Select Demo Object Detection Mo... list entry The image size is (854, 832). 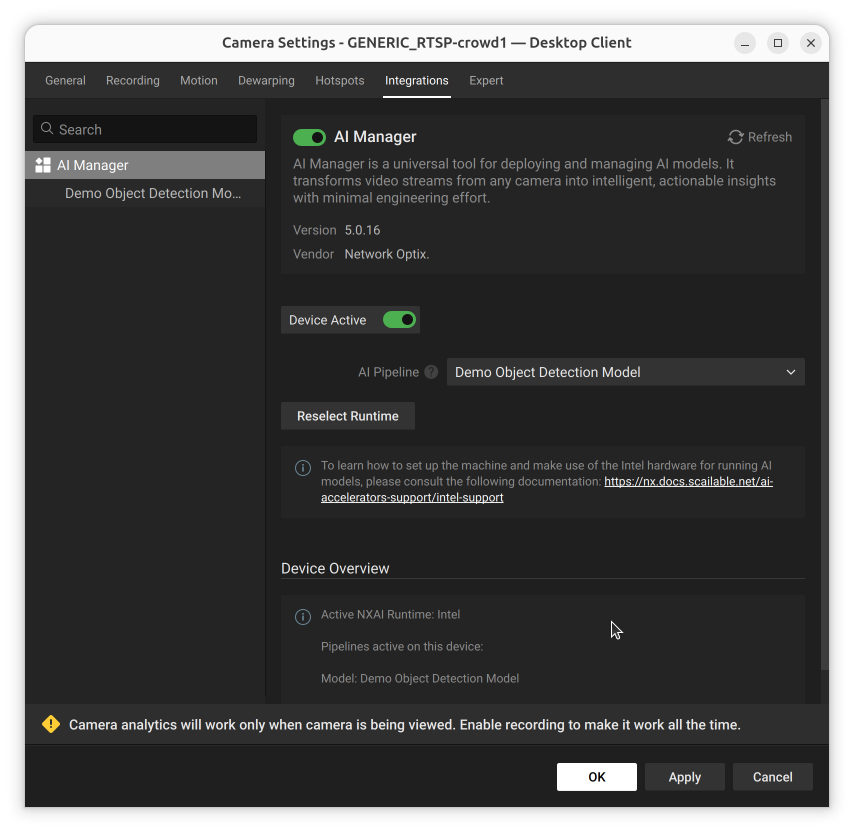pyautogui.click(x=145, y=193)
